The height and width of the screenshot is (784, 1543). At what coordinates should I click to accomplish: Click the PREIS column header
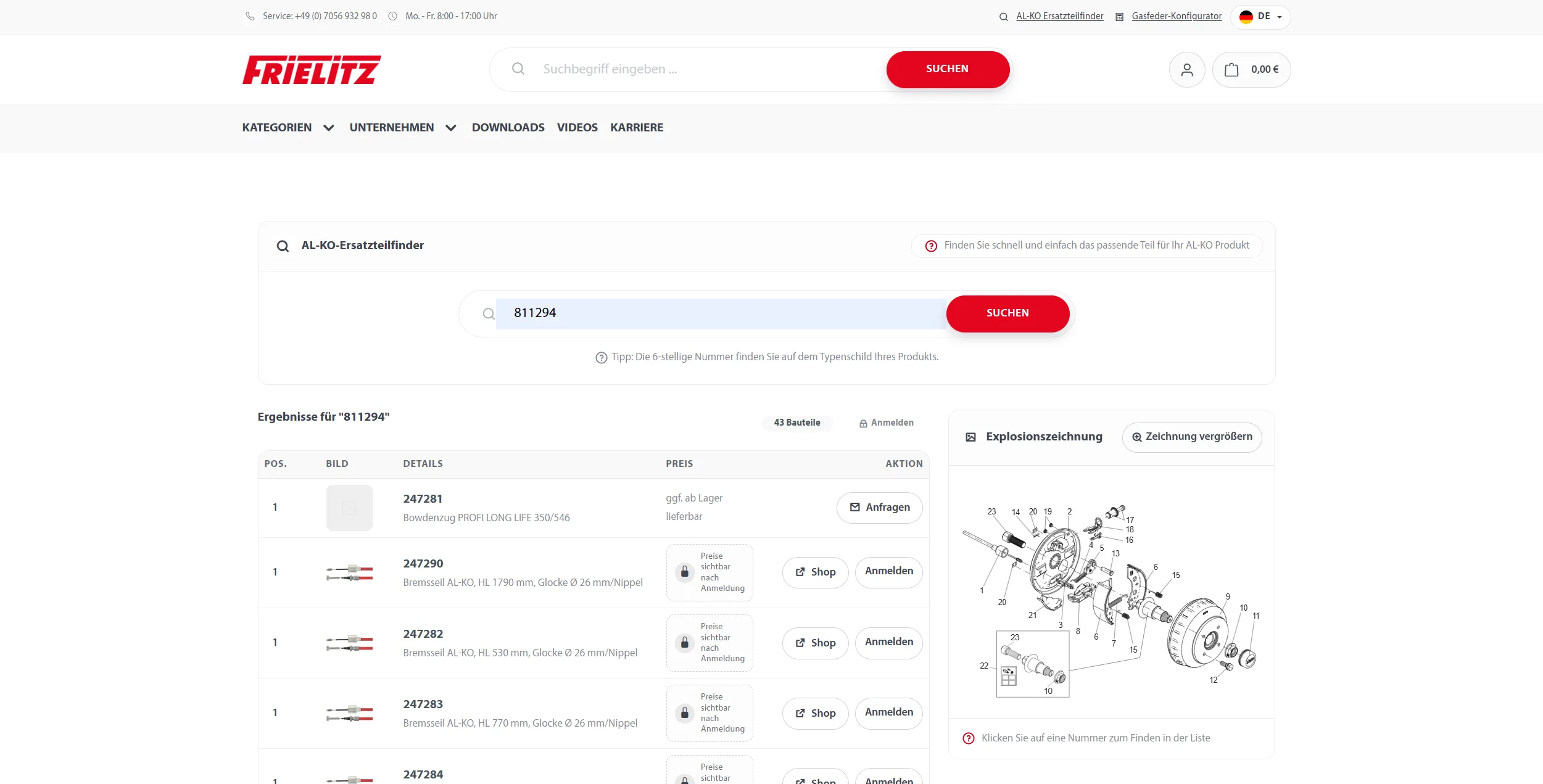click(x=679, y=464)
